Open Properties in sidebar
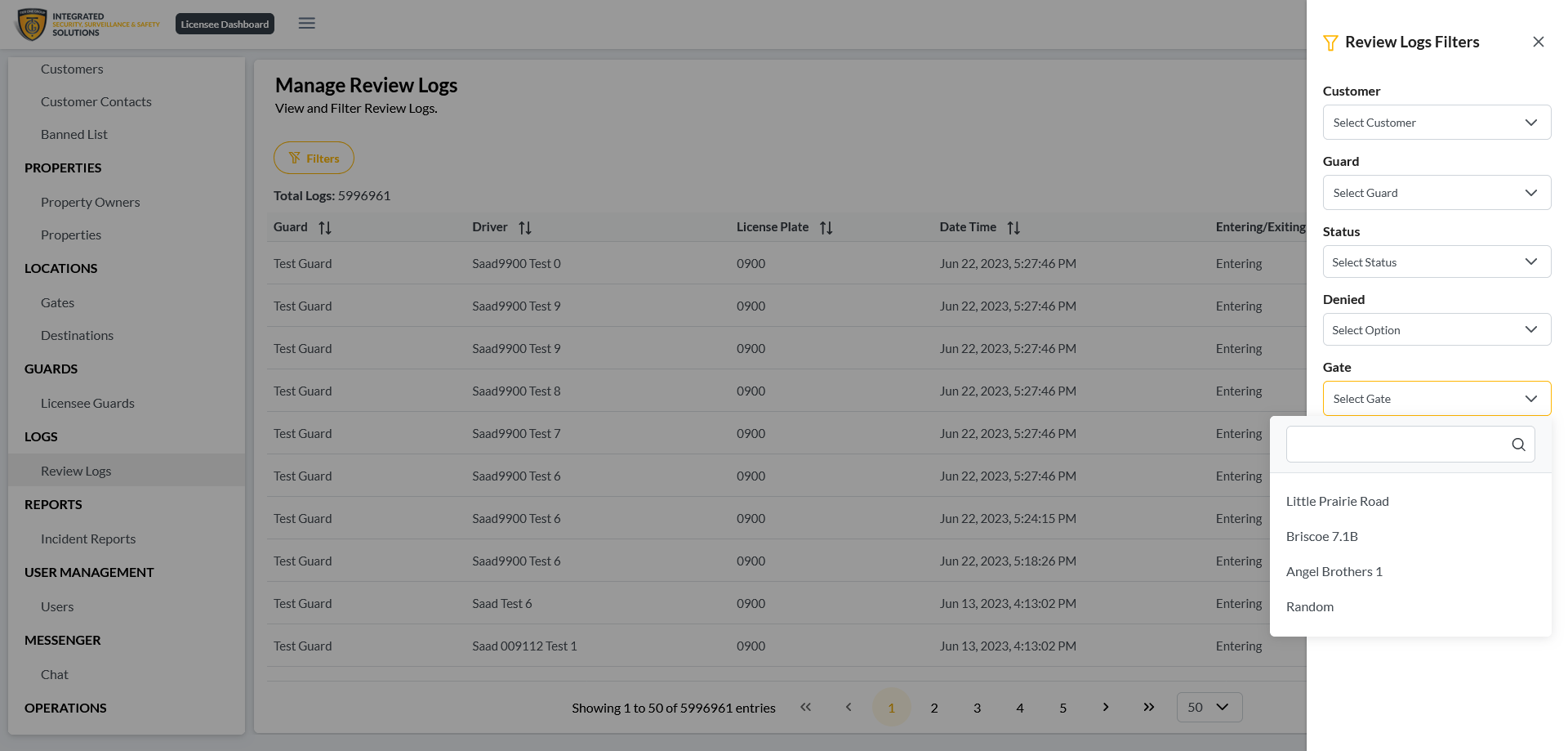This screenshot has width=1568, height=751. [71, 235]
